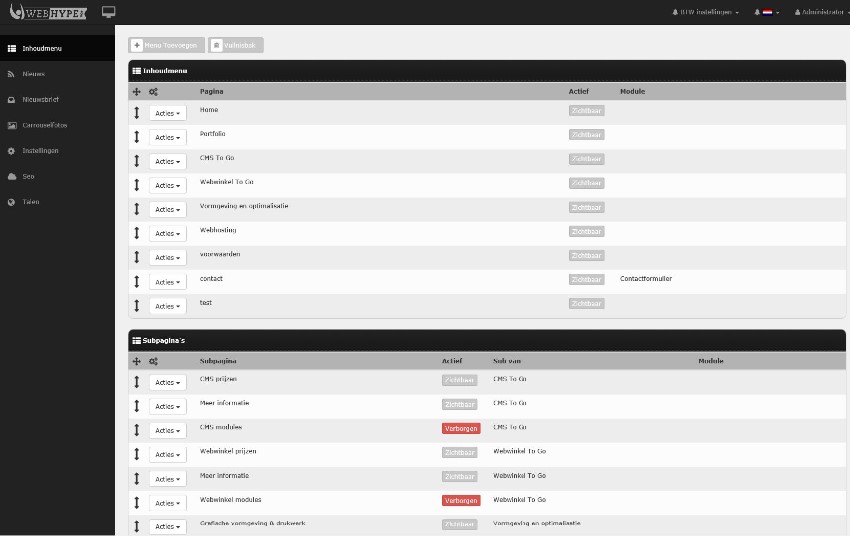Click gears icon in Inhoudmenu table header
850x536 pixels.
pyautogui.click(x=153, y=92)
